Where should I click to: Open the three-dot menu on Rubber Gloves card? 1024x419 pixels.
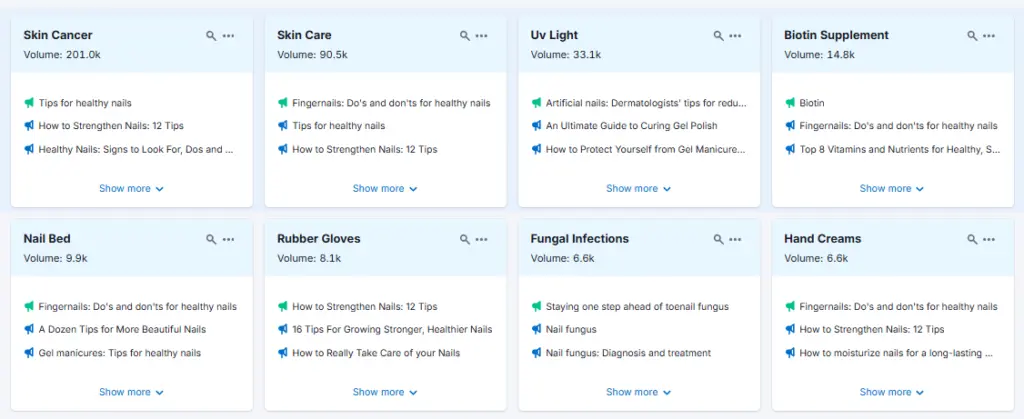tap(482, 240)
